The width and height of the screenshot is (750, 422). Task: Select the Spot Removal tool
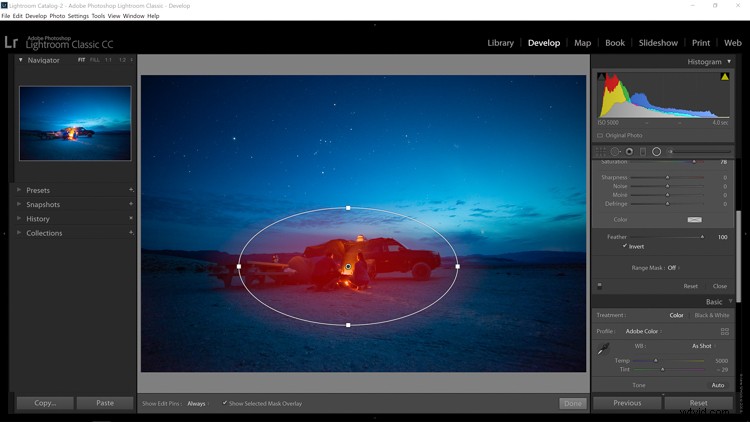point(615,152)
